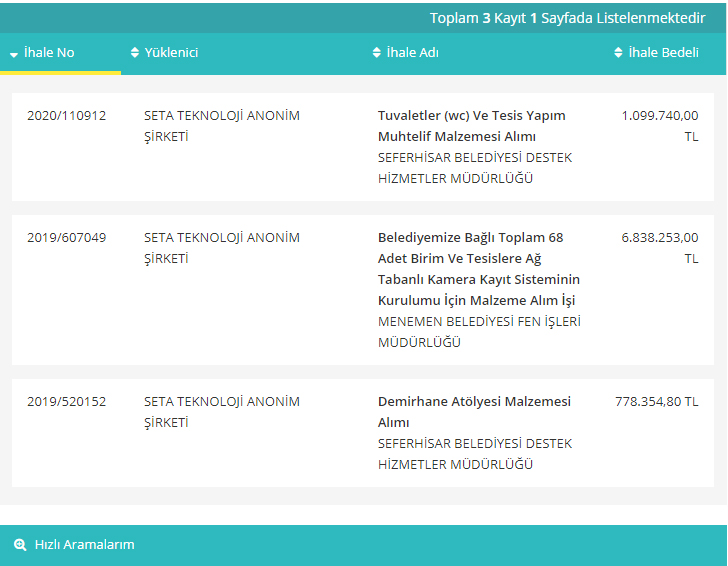
Task: Sort table by Yüklenici column header
Action: 171,52
